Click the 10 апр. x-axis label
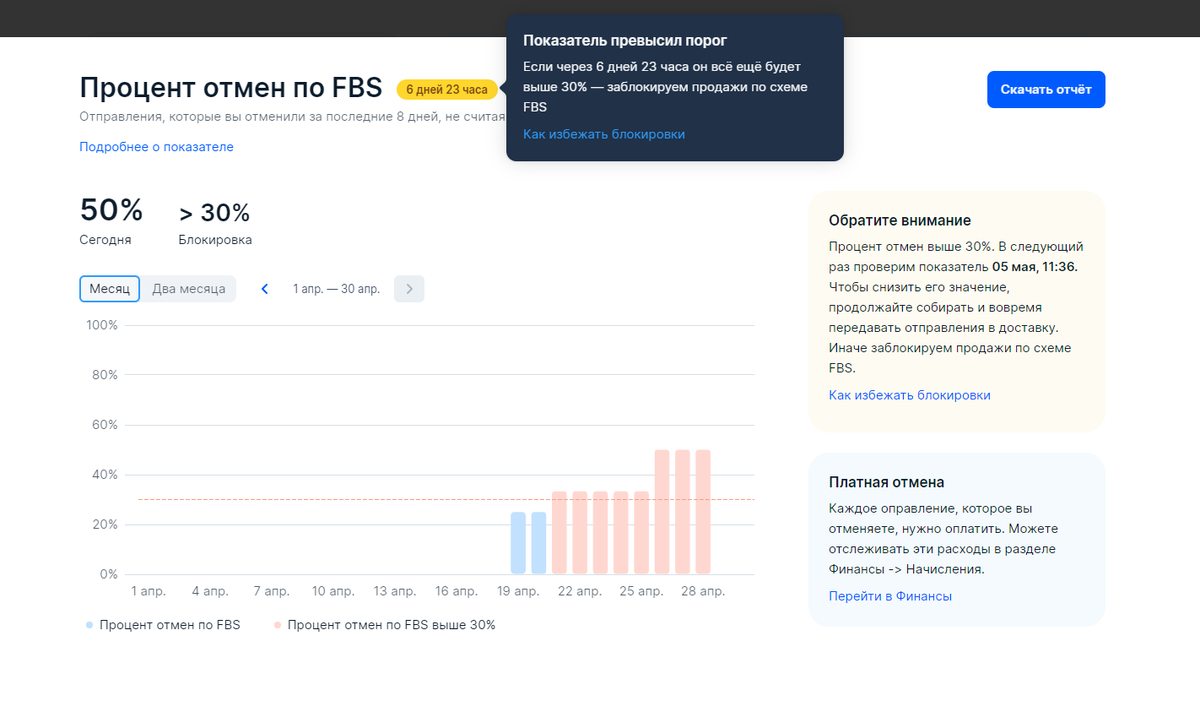 333,592
